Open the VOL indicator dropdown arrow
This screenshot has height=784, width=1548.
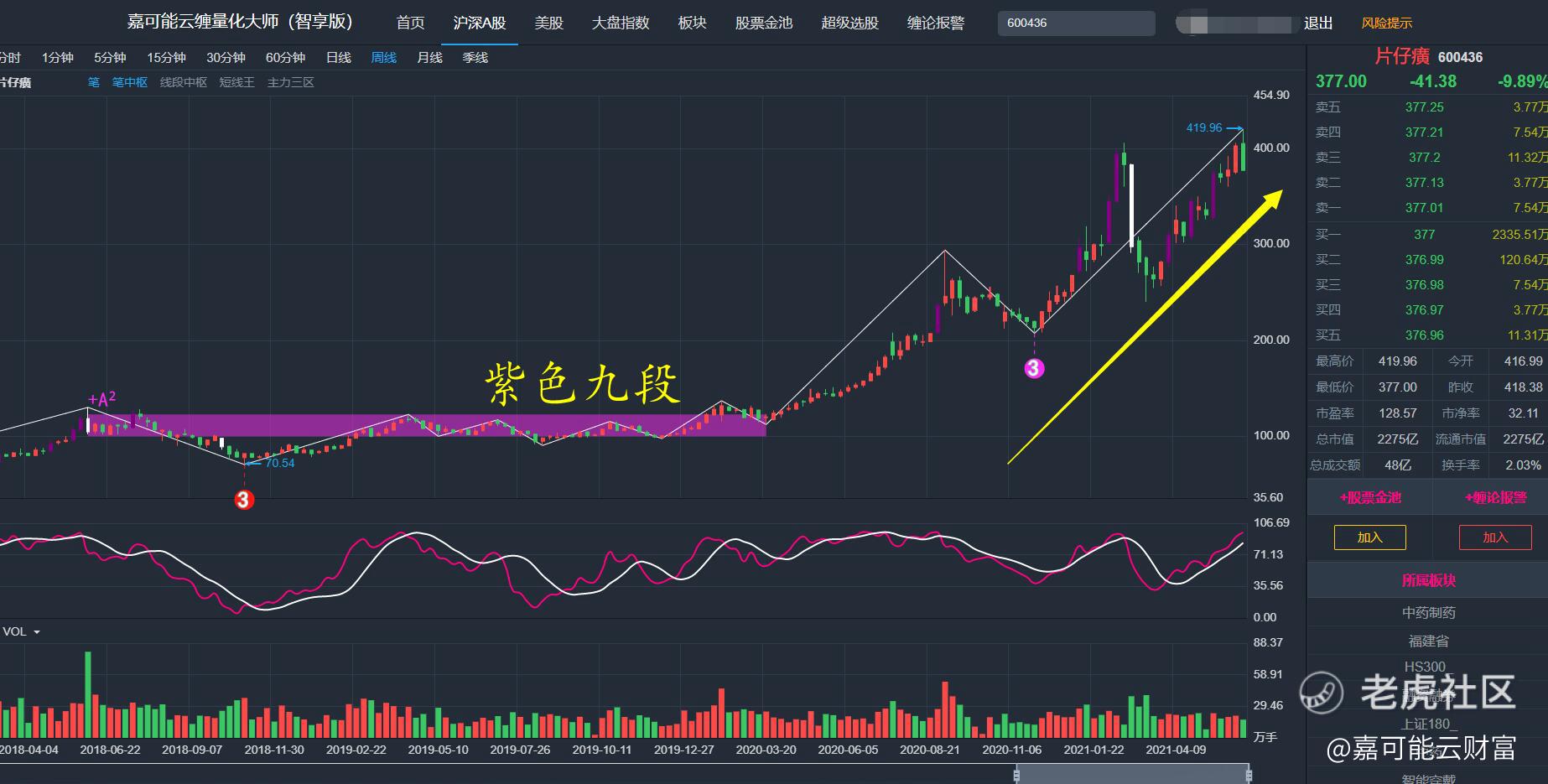click(x=36, y=632)
